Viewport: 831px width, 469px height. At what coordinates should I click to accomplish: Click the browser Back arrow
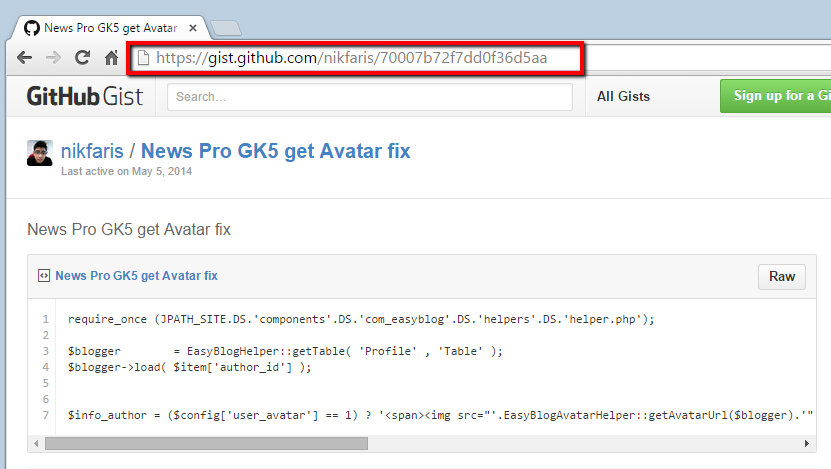click(24, 57)
